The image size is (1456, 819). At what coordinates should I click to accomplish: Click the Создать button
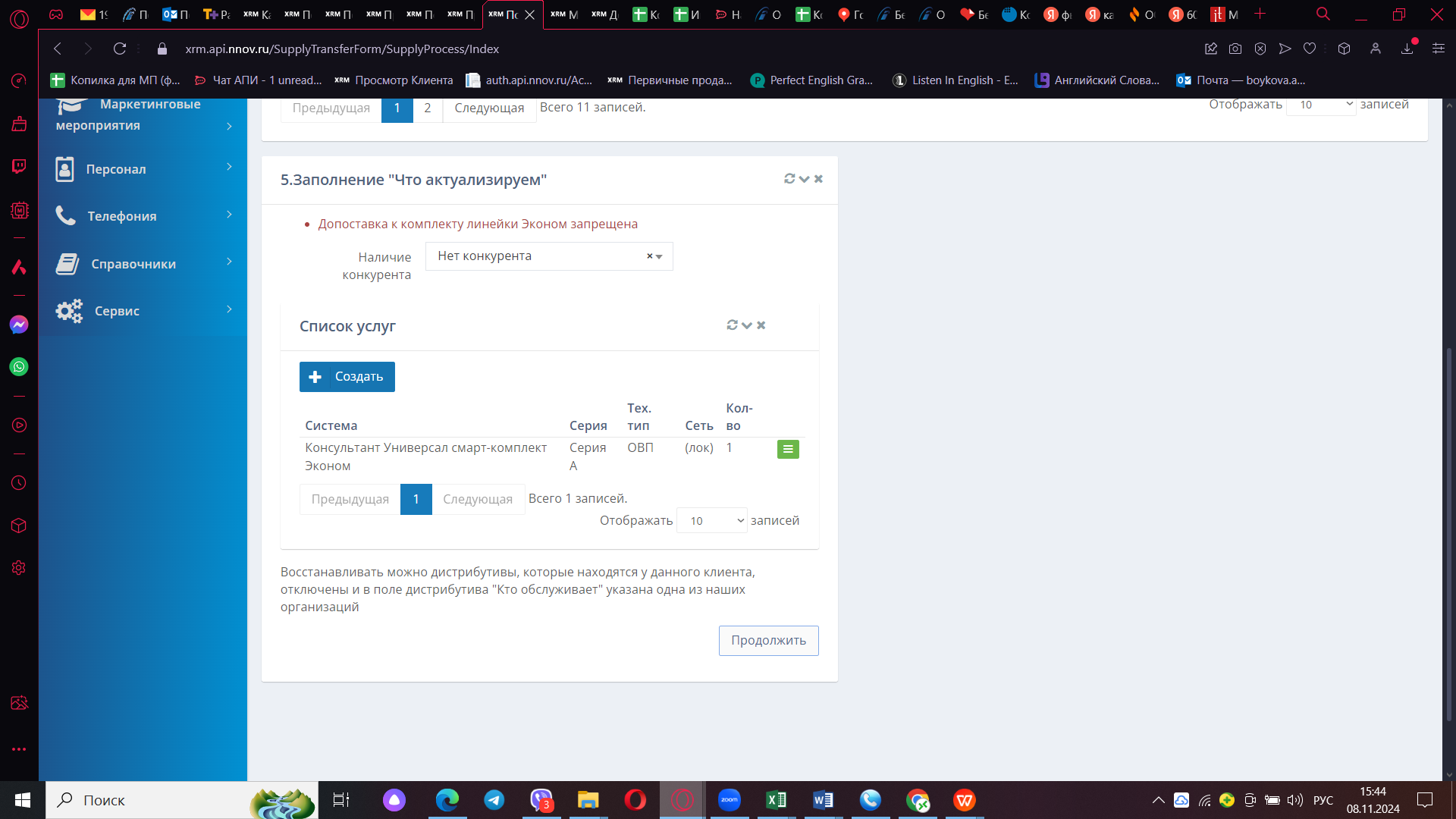(347, 377)
